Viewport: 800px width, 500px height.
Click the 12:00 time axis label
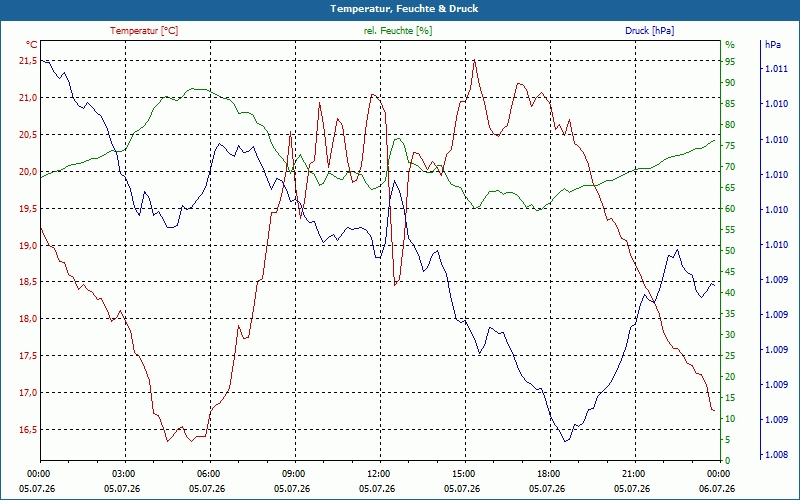click(380, 474)
